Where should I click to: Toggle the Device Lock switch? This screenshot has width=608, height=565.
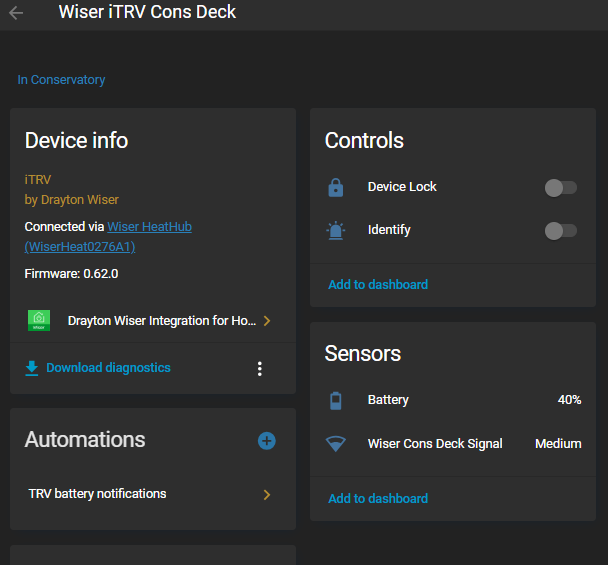pyautogui.click(x=560, y=187)
